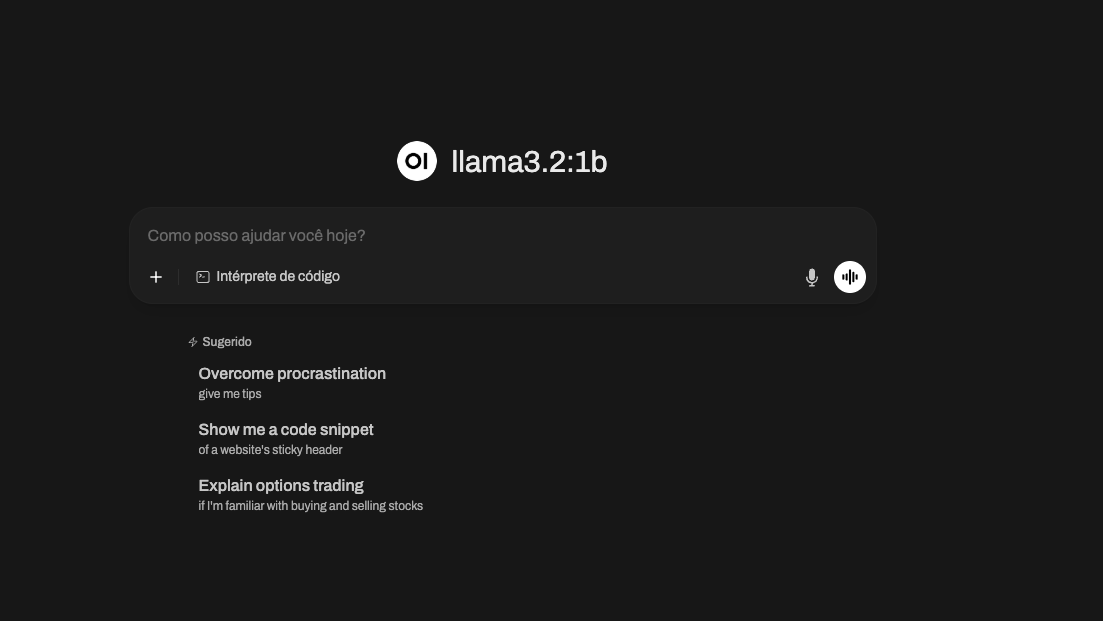Start voice input via the circular waveform button

[x=849, y=277]
